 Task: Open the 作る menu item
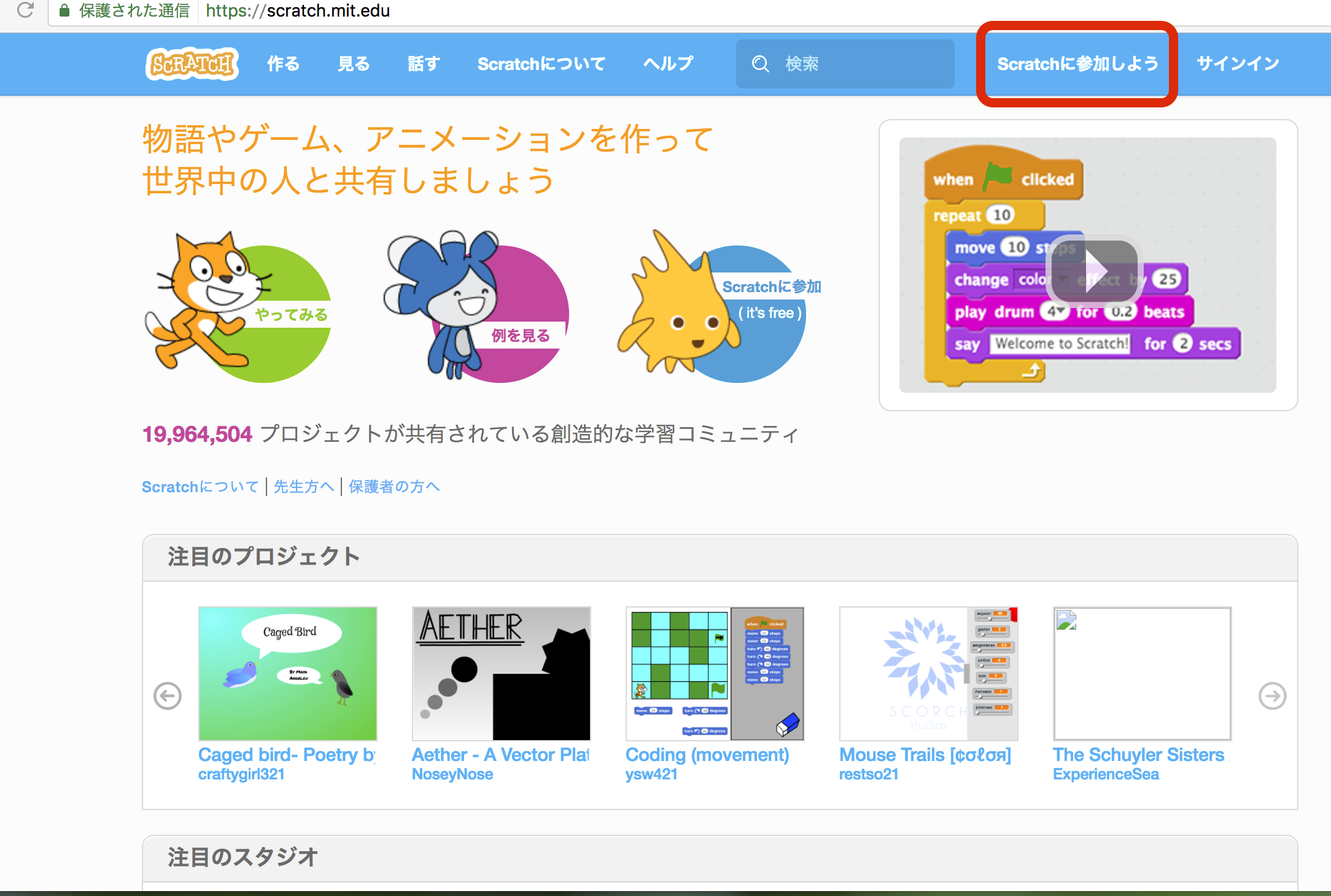(283, 64)
